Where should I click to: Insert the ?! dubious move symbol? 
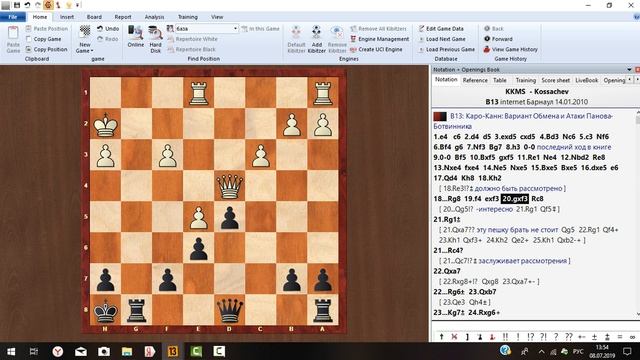pyautogui.click(x=543, y=337)
